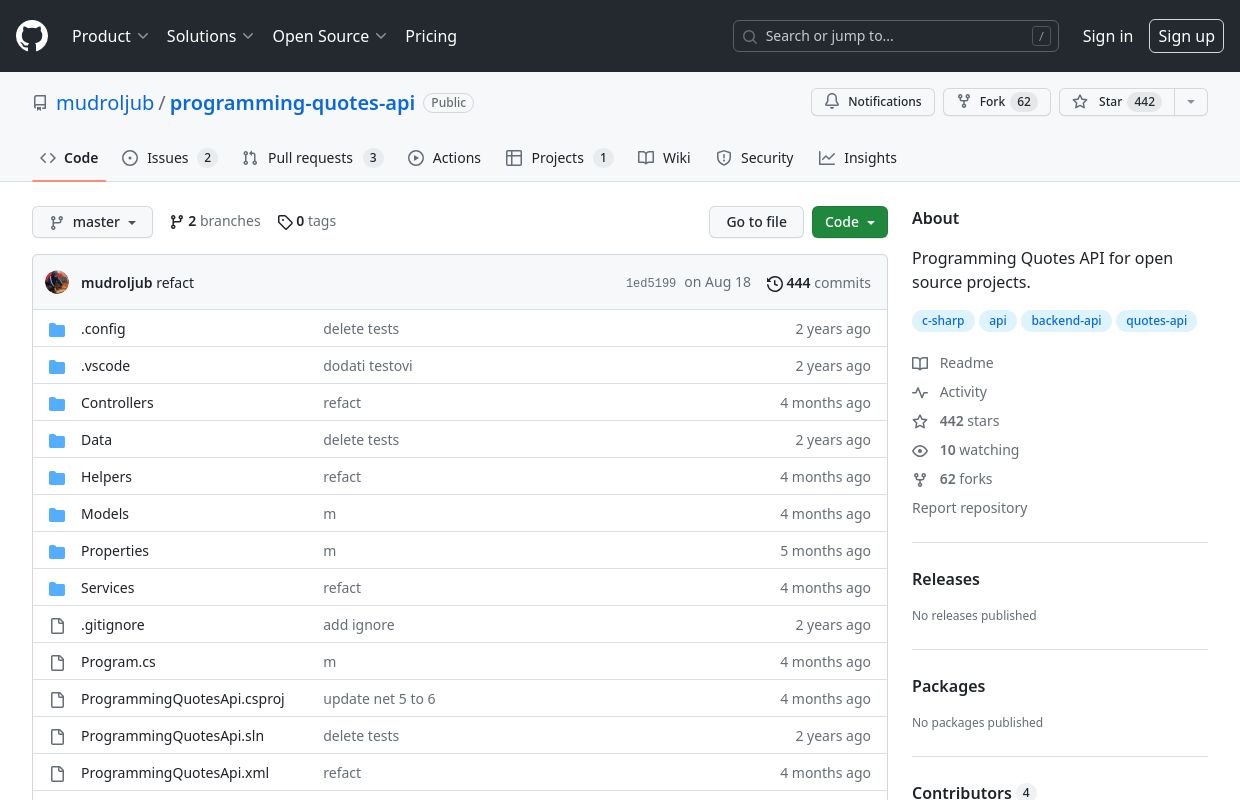Open the master branch selector

[x=92, y=222]
